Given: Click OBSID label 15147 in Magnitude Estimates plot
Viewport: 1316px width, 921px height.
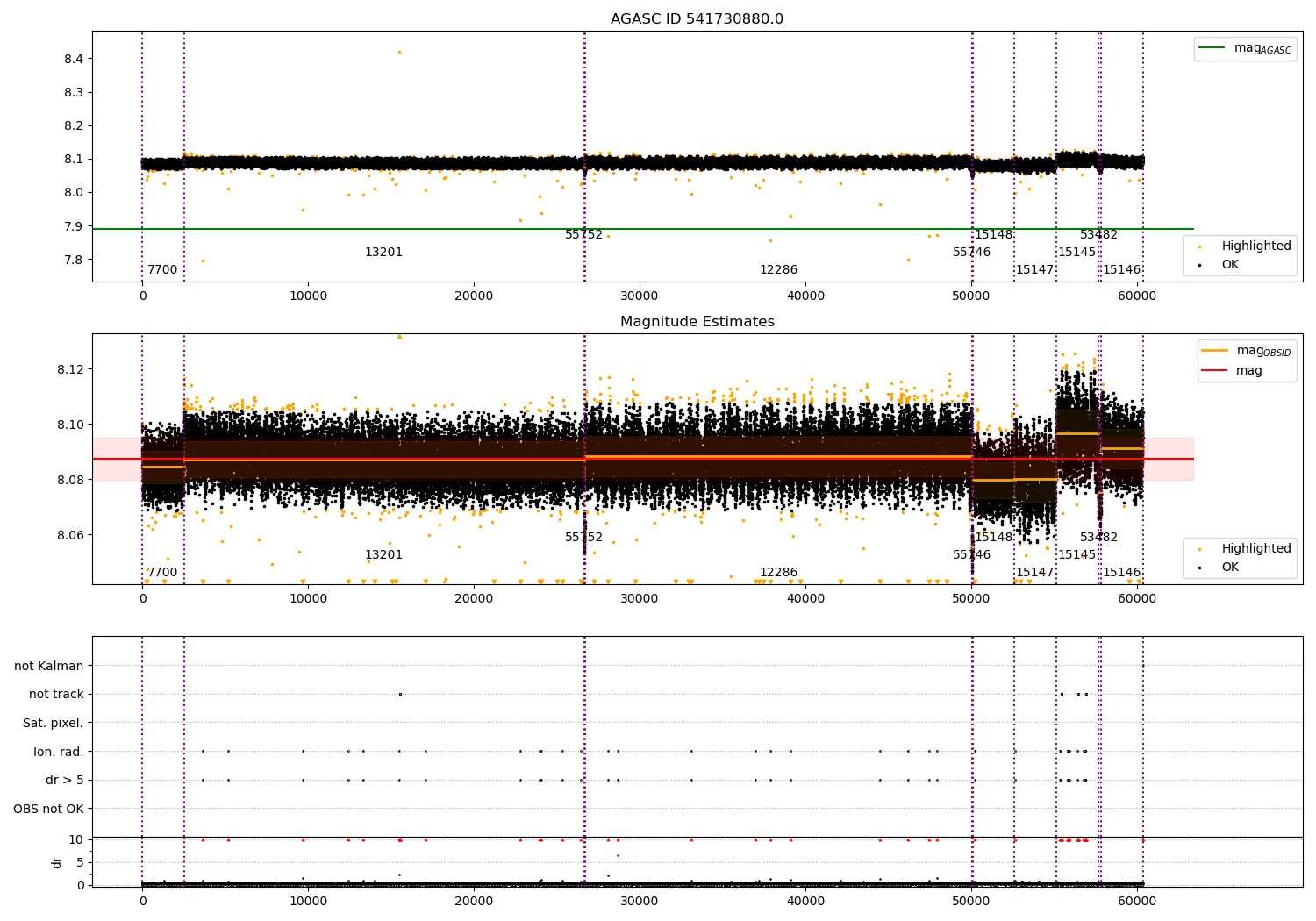Looking at the screenshot, I should (x=1035, y=573).
